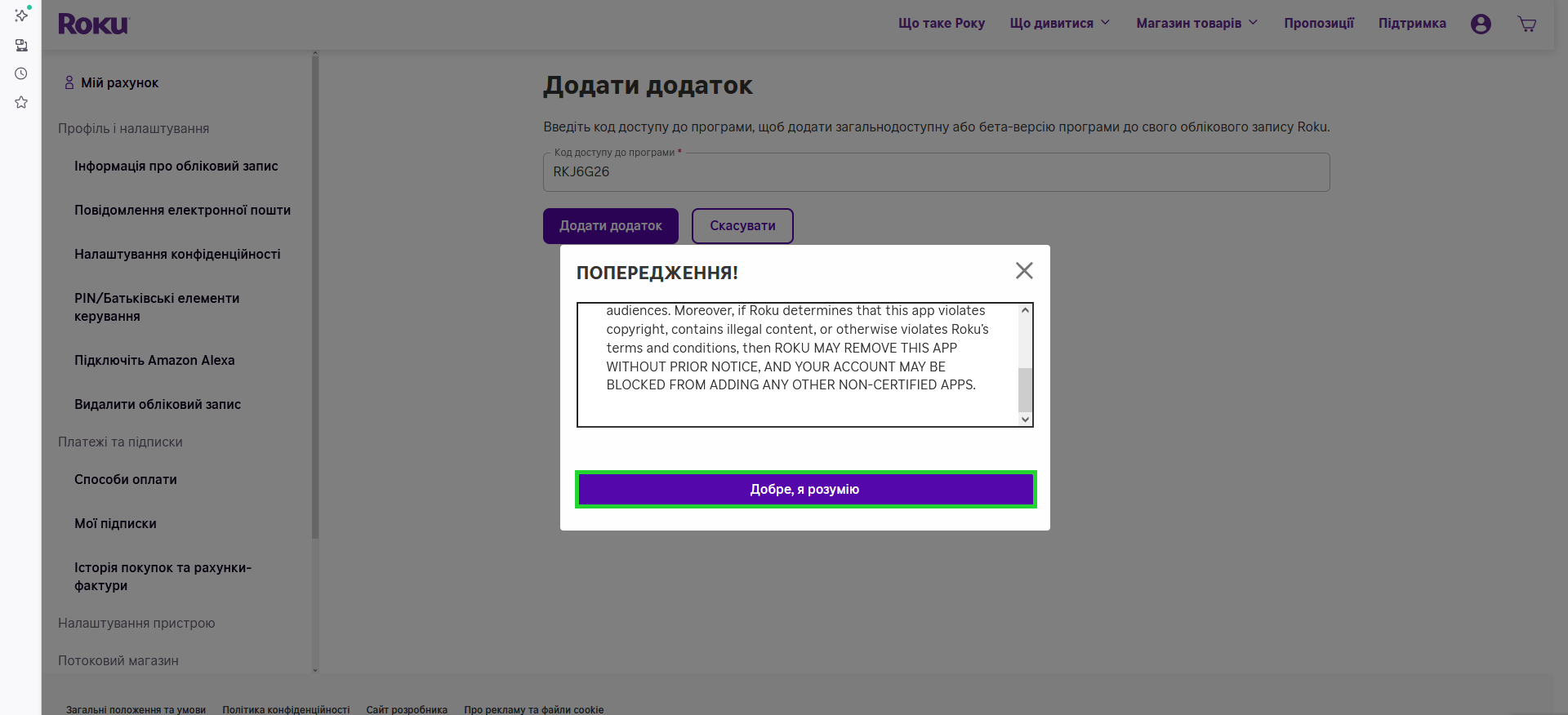Open the clock history icon in the left strip
This screenshot has width=1568, height=715.
click(x=21, y=73)
